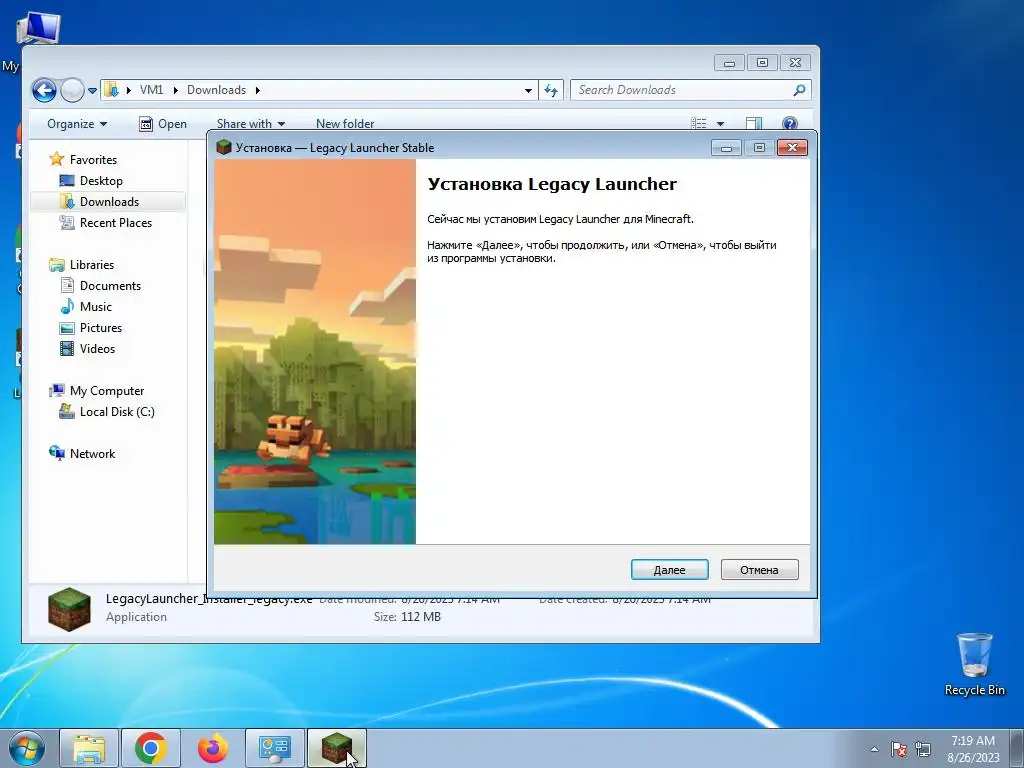Click the search magnifier icon in Explorer
The image size is (1024, 768).
[799, 90]
